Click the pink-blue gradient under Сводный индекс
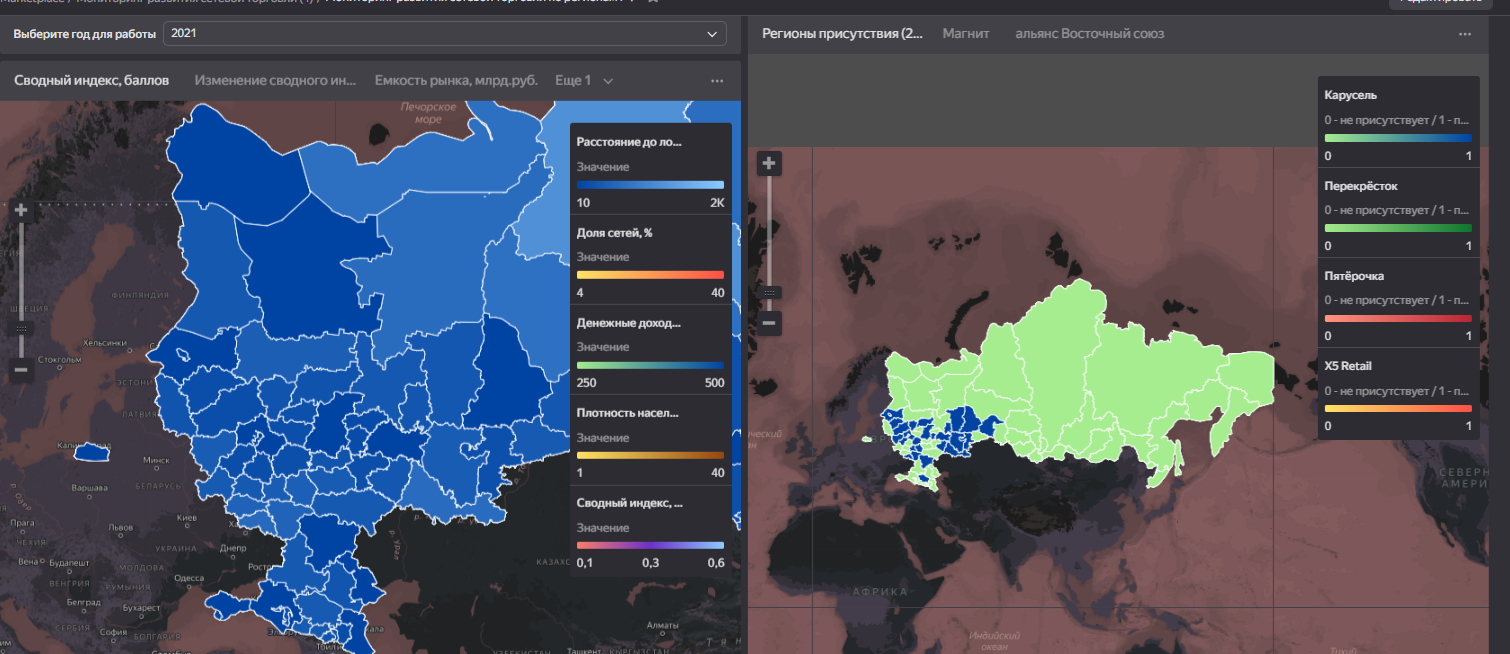Viewport: 1510px width, 654px height. 650,545
